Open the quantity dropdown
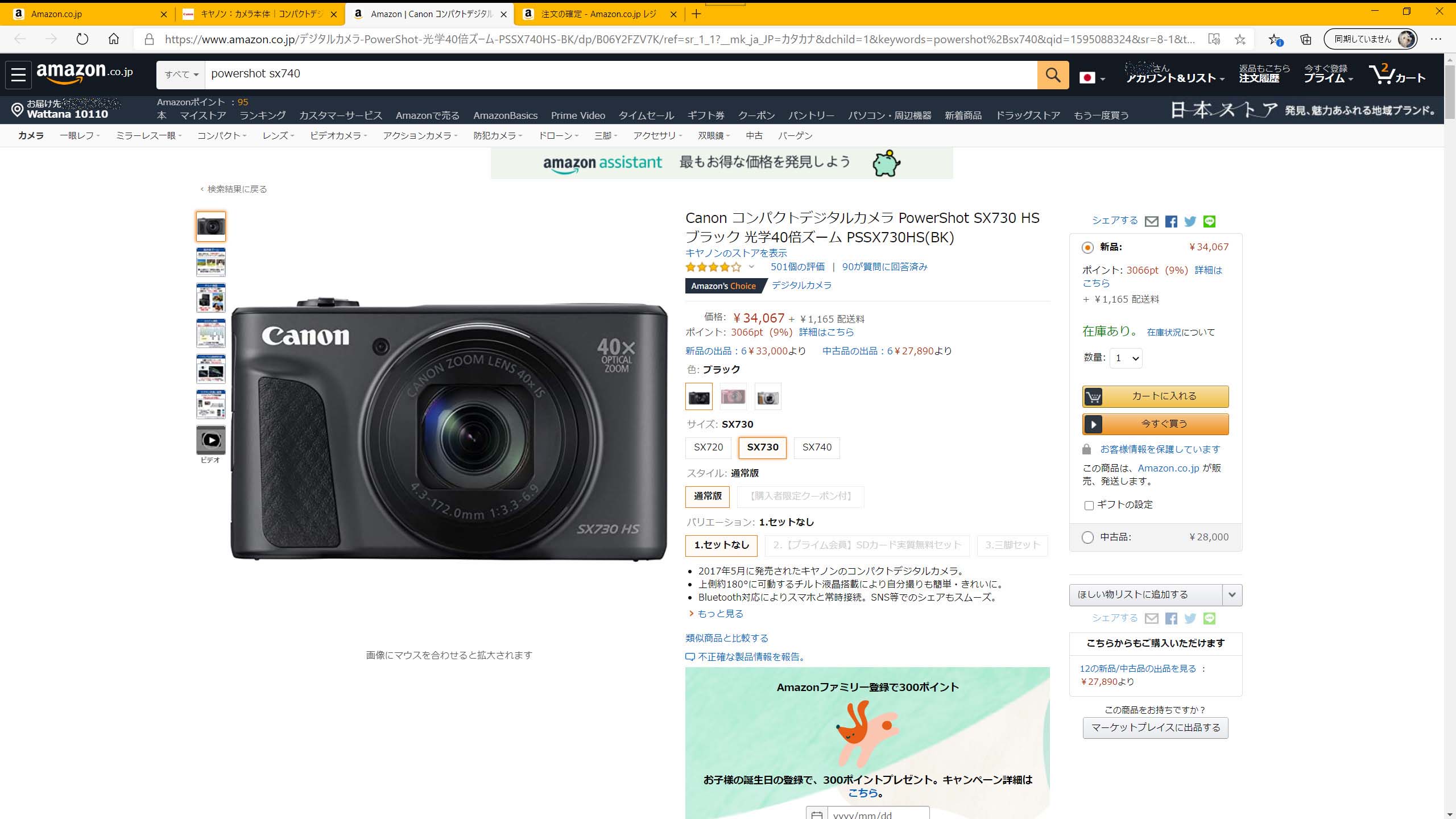The height and width of the screenshot is (819, 1456). pyautogui.click(x=1126, y=358)
